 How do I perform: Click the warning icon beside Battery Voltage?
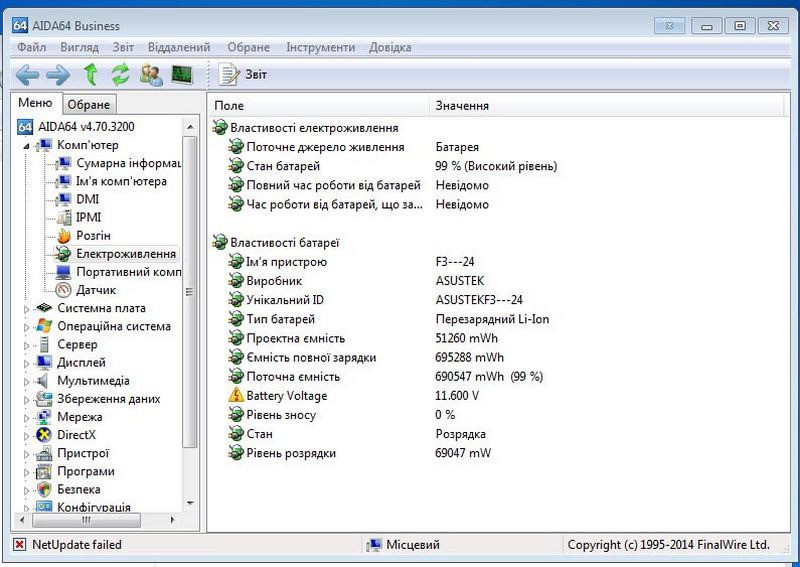236,395
